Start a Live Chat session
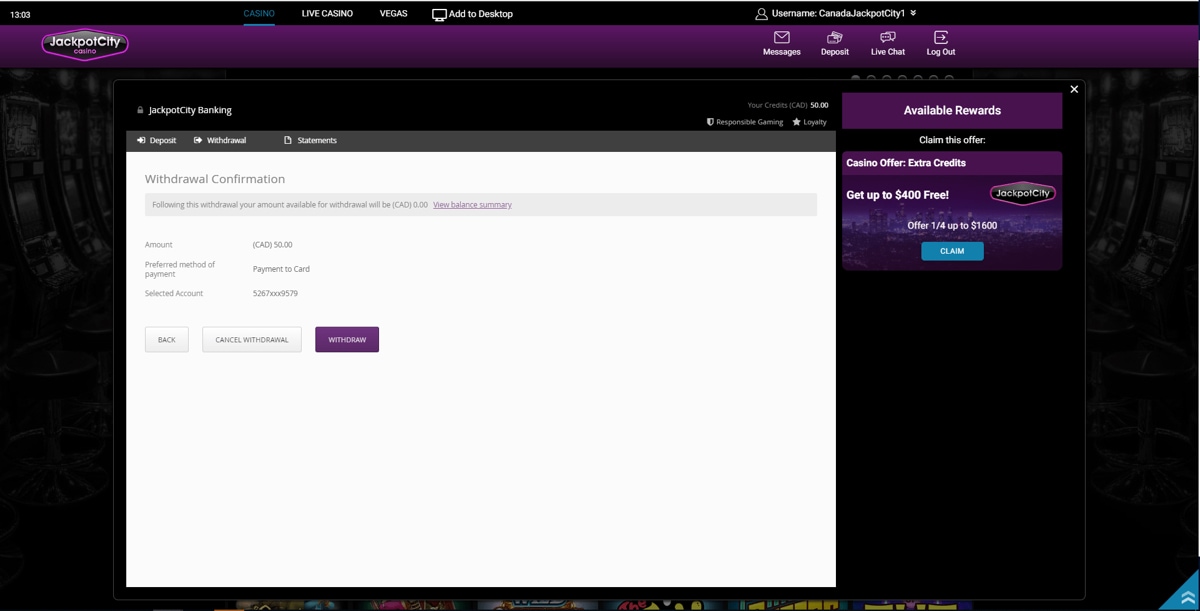 [887, 43]
